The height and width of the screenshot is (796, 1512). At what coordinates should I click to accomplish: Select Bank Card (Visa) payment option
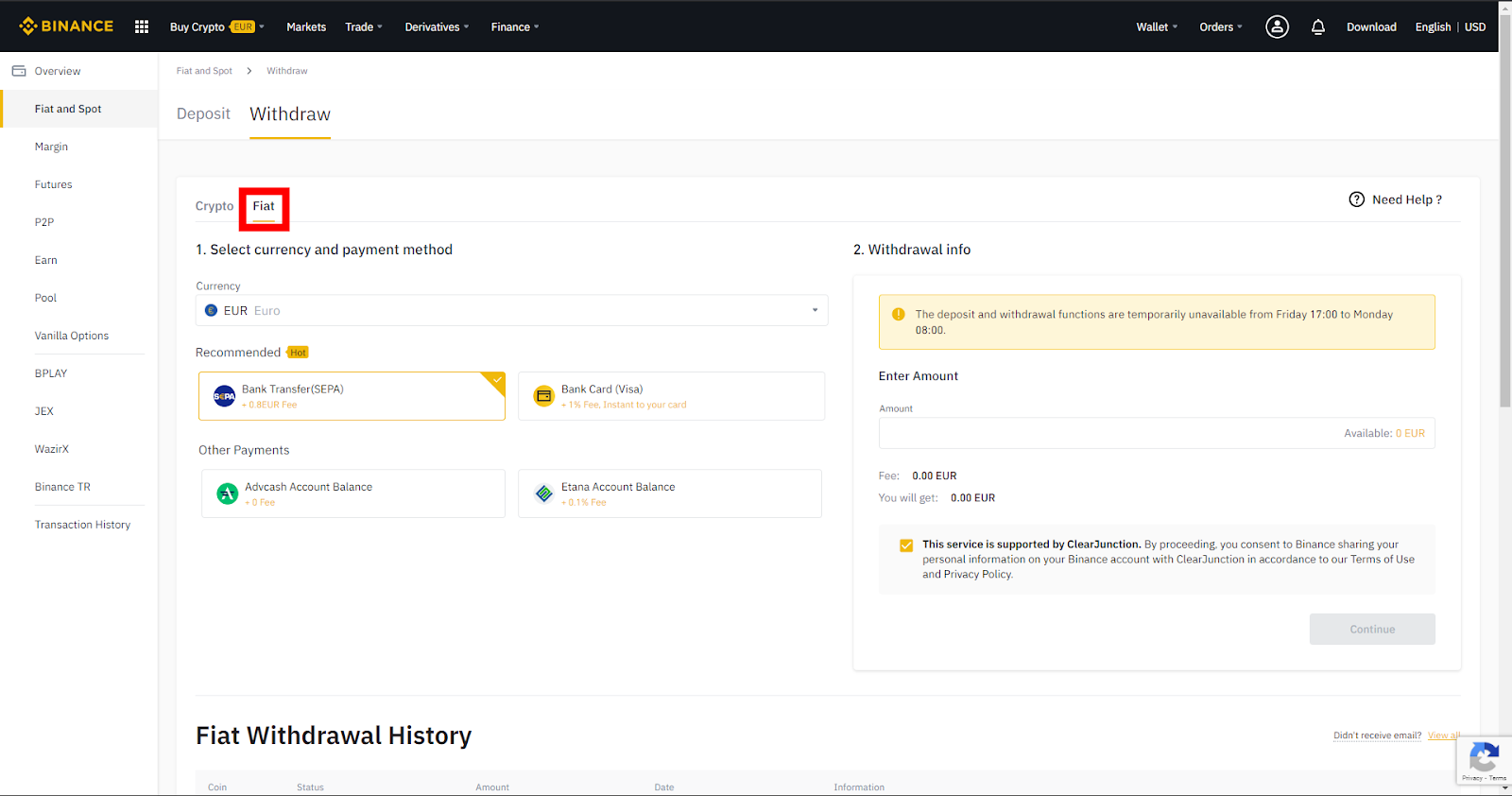tap(671, 396)
